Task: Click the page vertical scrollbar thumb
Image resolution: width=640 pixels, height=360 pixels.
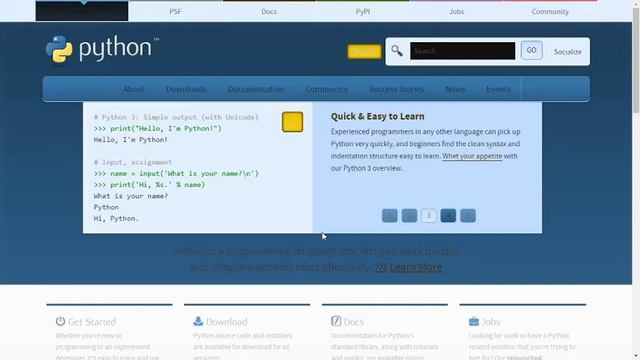Action: pos(636,60)
